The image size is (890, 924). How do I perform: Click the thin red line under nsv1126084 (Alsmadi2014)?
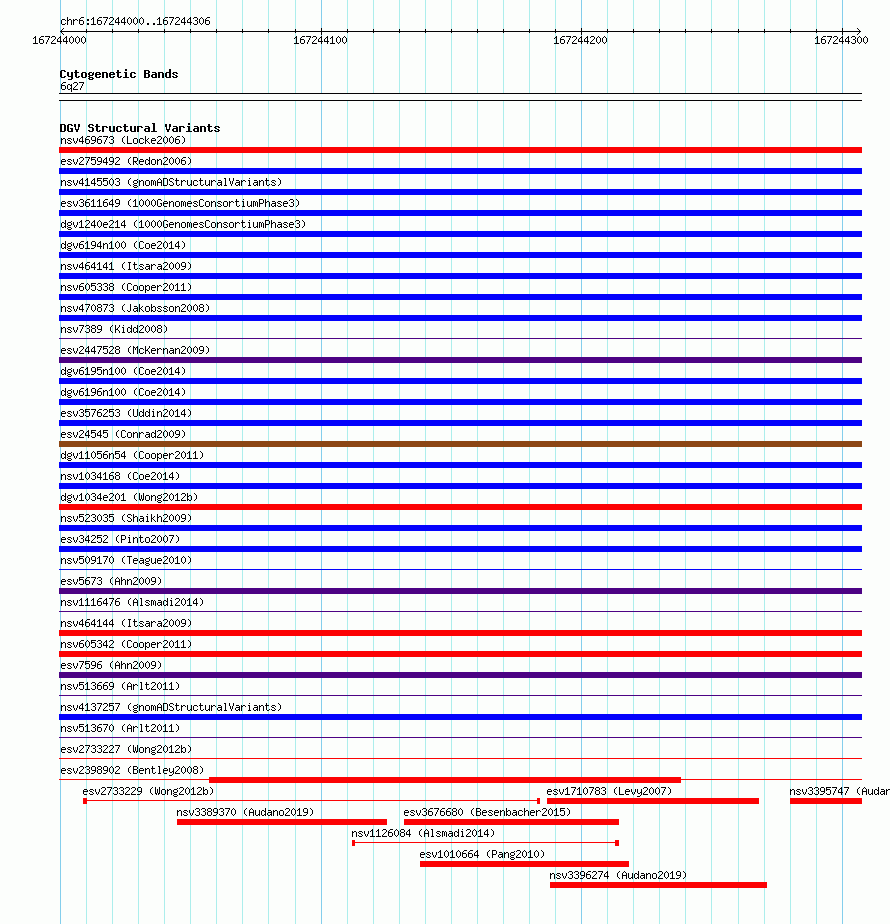tap(485, 843)
